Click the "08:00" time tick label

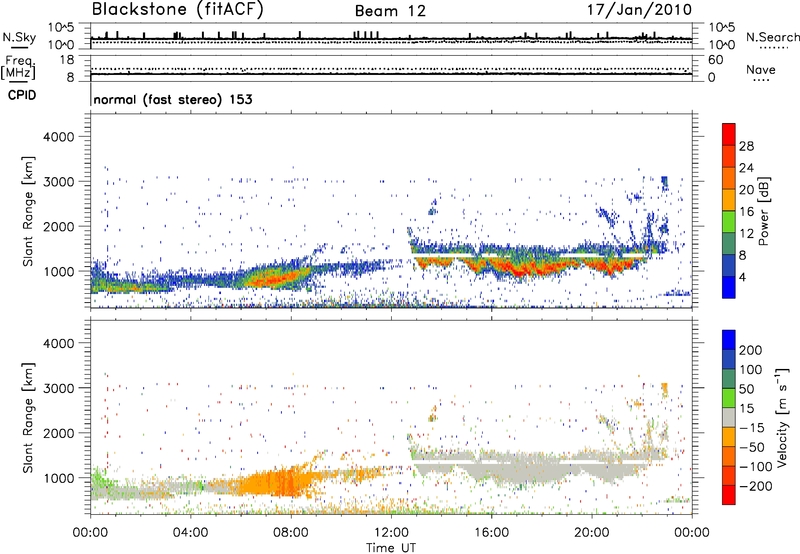point(291,533)
